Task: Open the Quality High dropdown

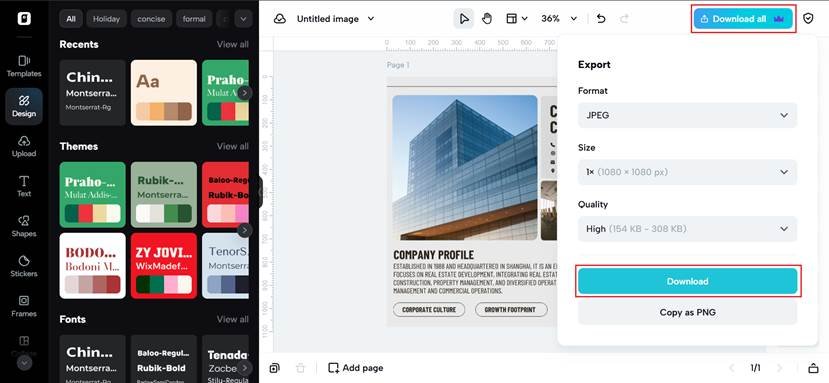Action: [x=687, y=229]
